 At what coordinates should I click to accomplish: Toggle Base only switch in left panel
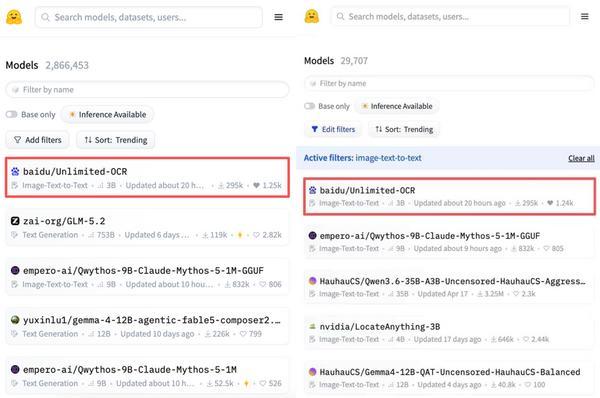(x=11, y=114)
